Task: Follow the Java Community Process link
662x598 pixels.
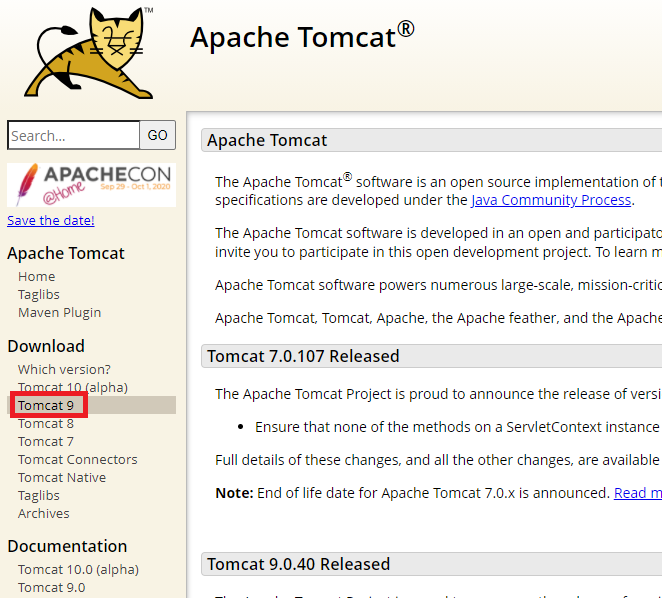Action: [x=551, y=200]
